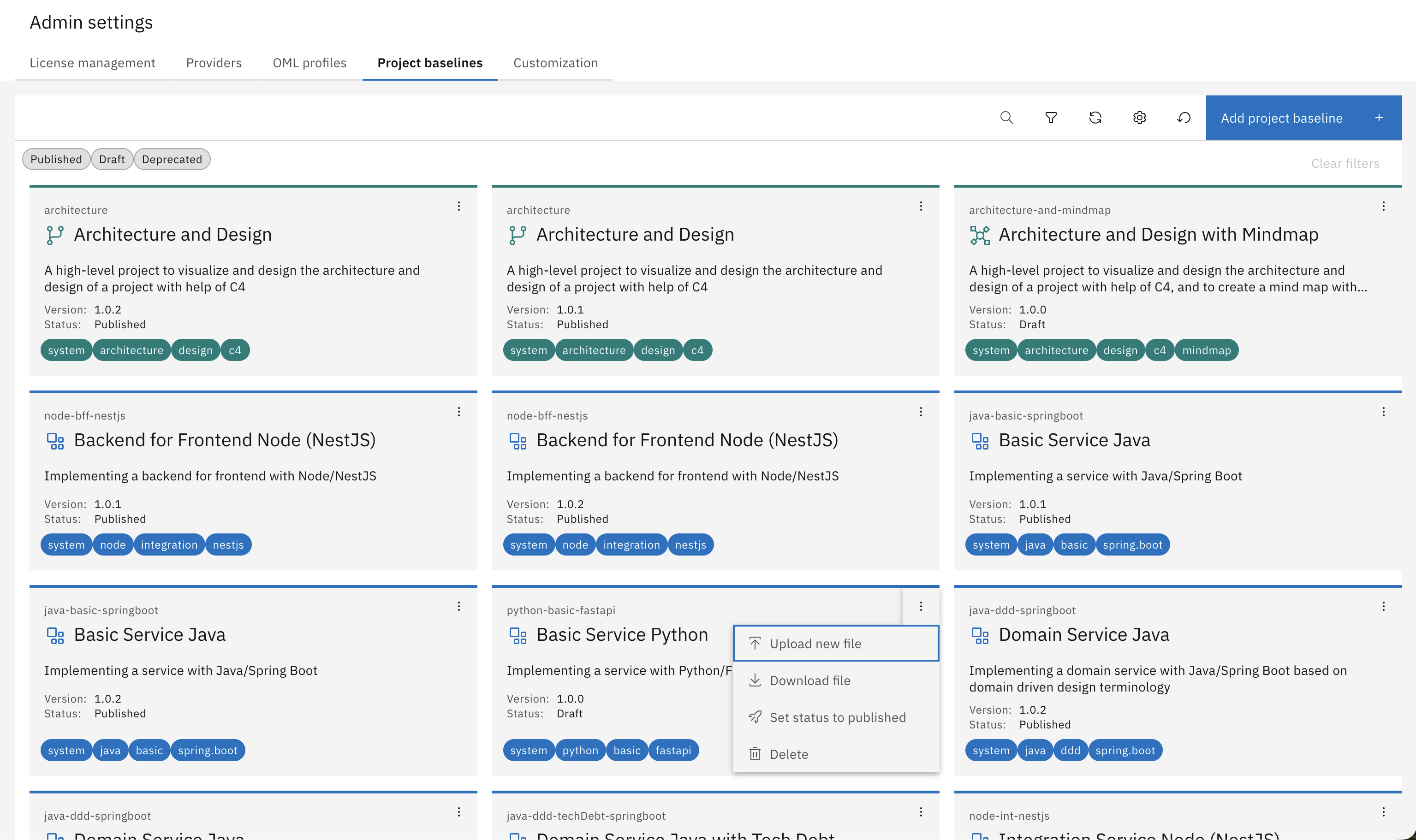Image resolution: width=1416 pixels, height=840 pixels.
Task: Click plus icon on Add project baseline
Action: [1379, 118]
